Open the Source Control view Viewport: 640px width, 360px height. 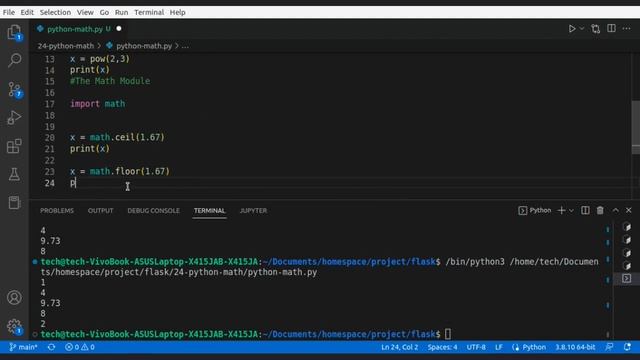point(14,89)
